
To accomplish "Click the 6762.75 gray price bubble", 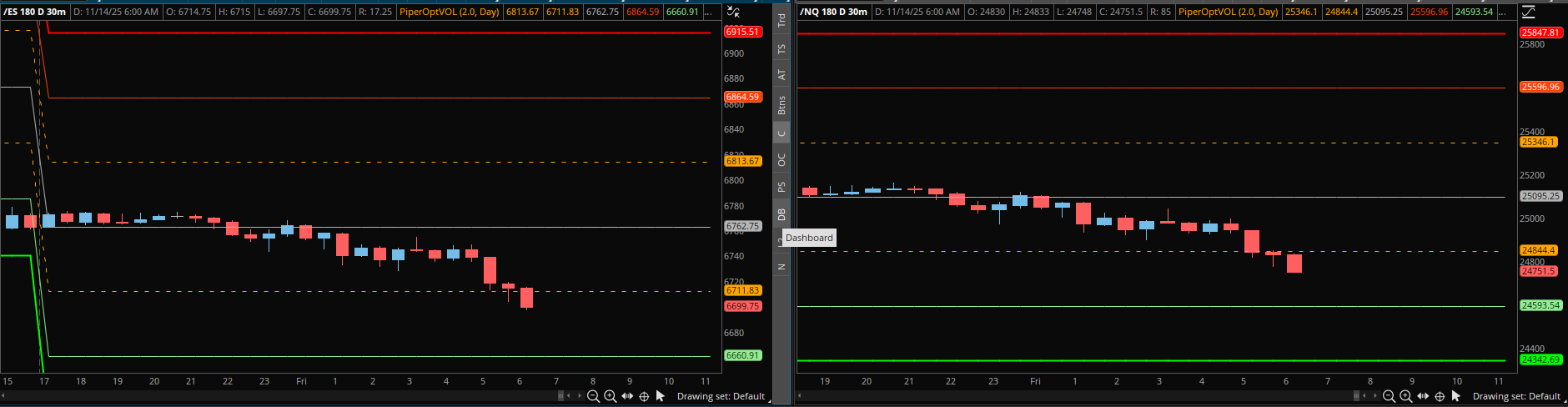I will tap(742, 226).
